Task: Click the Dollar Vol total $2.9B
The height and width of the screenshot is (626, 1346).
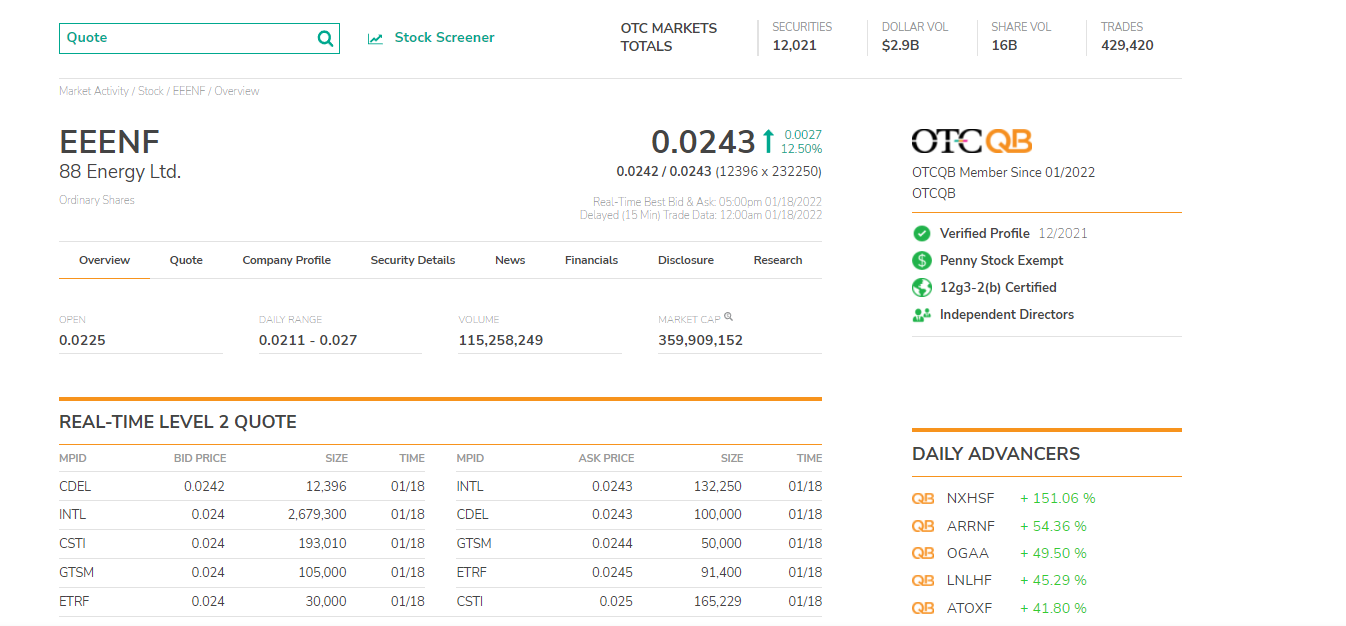Action: pos(900,45)
